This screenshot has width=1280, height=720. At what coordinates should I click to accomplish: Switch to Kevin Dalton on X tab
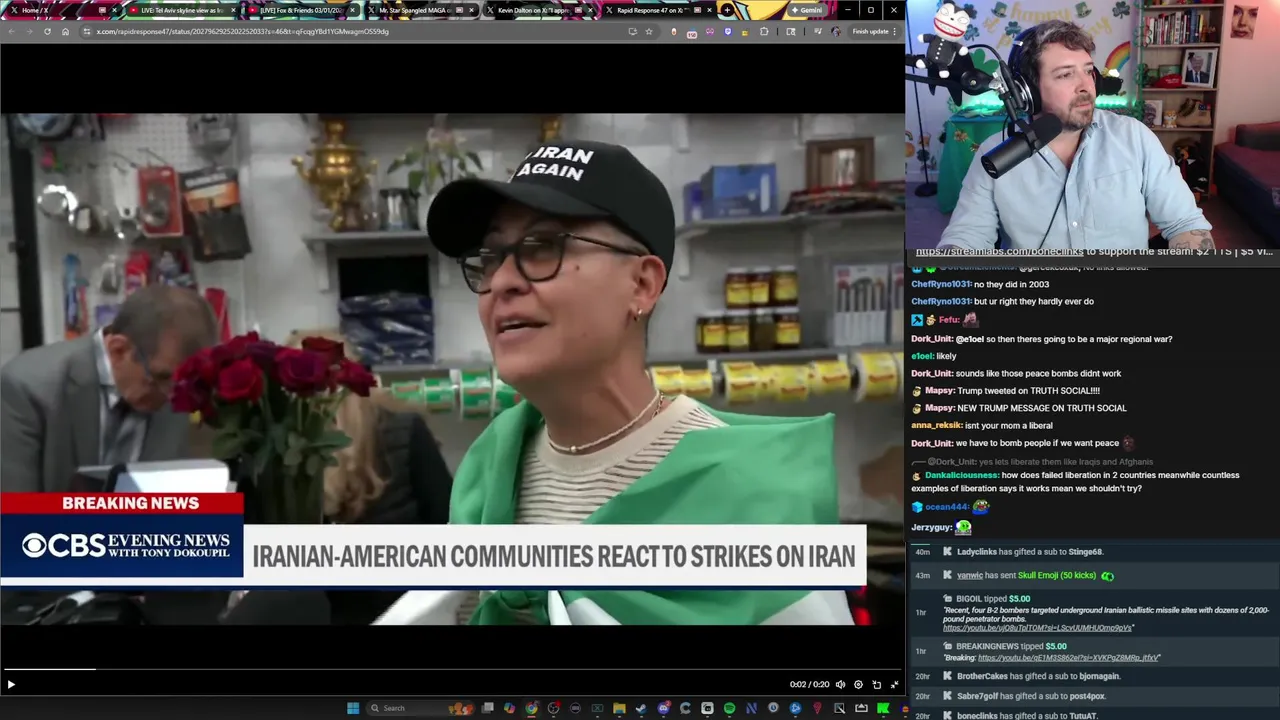538,10
